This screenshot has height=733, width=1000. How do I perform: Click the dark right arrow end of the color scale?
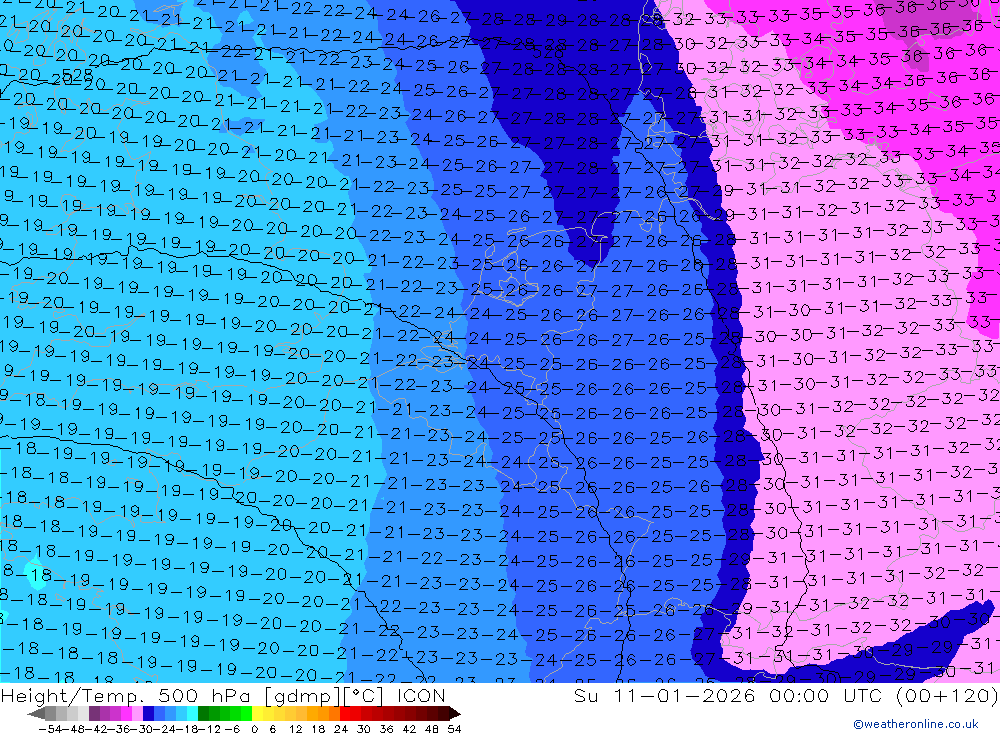455,714
